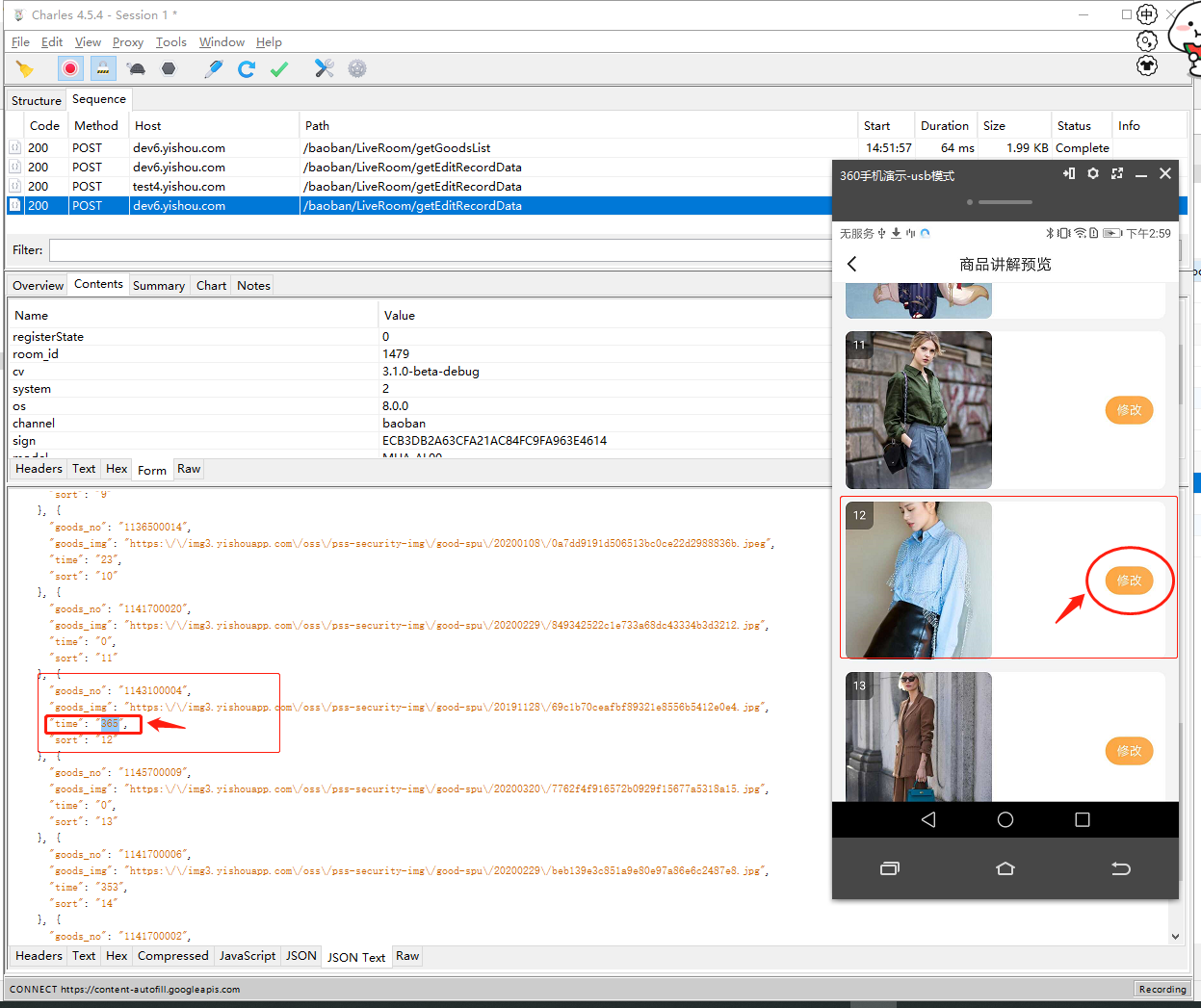
Task: Select the response Raw tab at bottom
Action: click(407, 956)
